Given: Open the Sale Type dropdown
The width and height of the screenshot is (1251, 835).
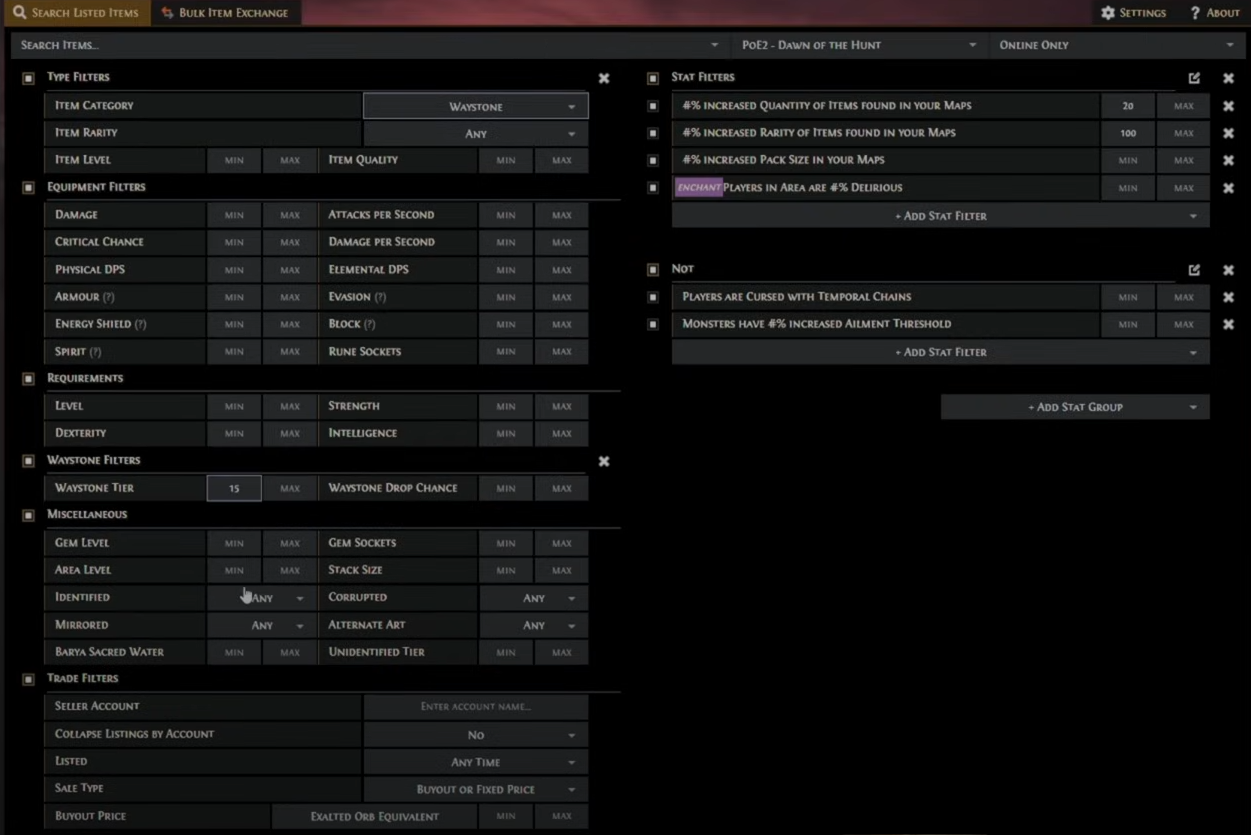Looking at the screenshot, I should point(475,789).
